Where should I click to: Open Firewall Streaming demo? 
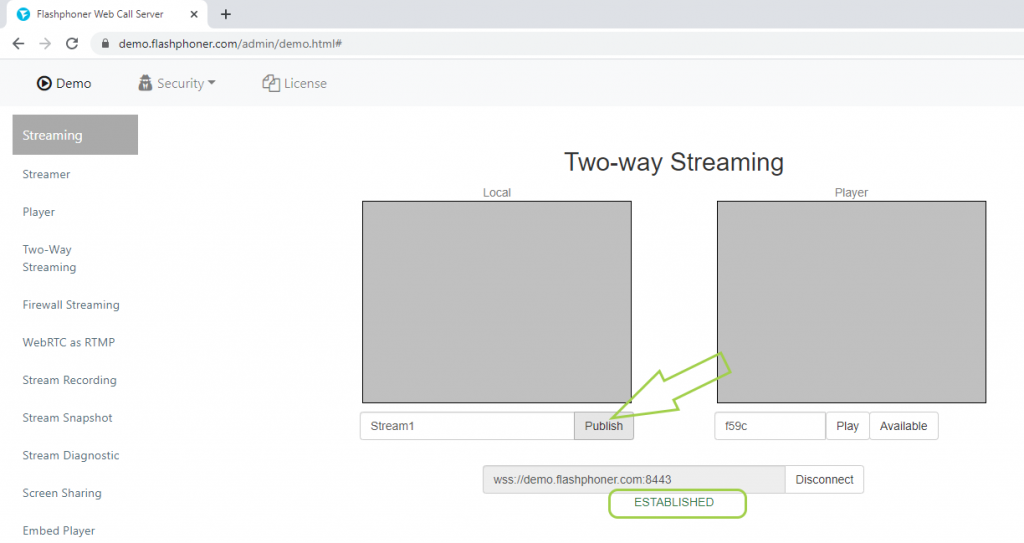71,304
